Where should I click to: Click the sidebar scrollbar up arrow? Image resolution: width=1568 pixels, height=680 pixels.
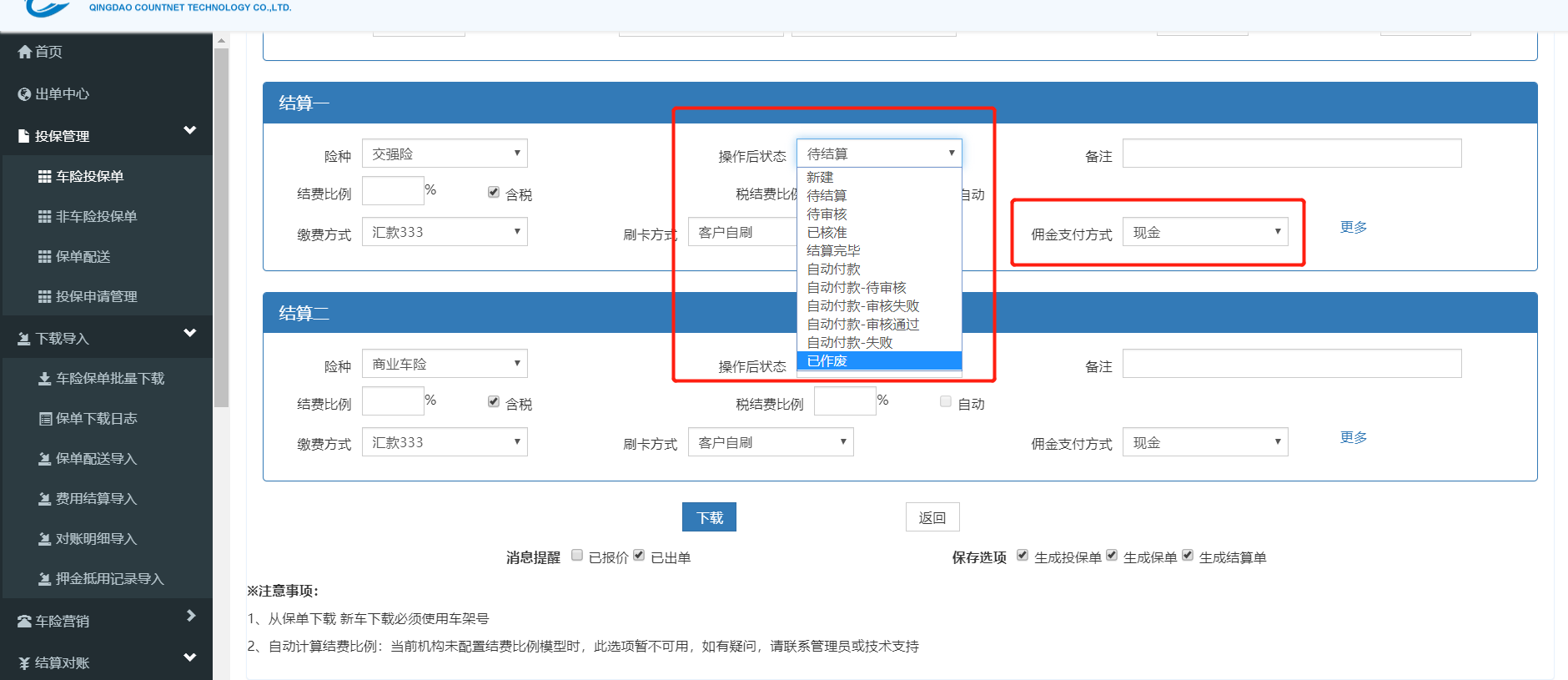(x=221, y=41)
